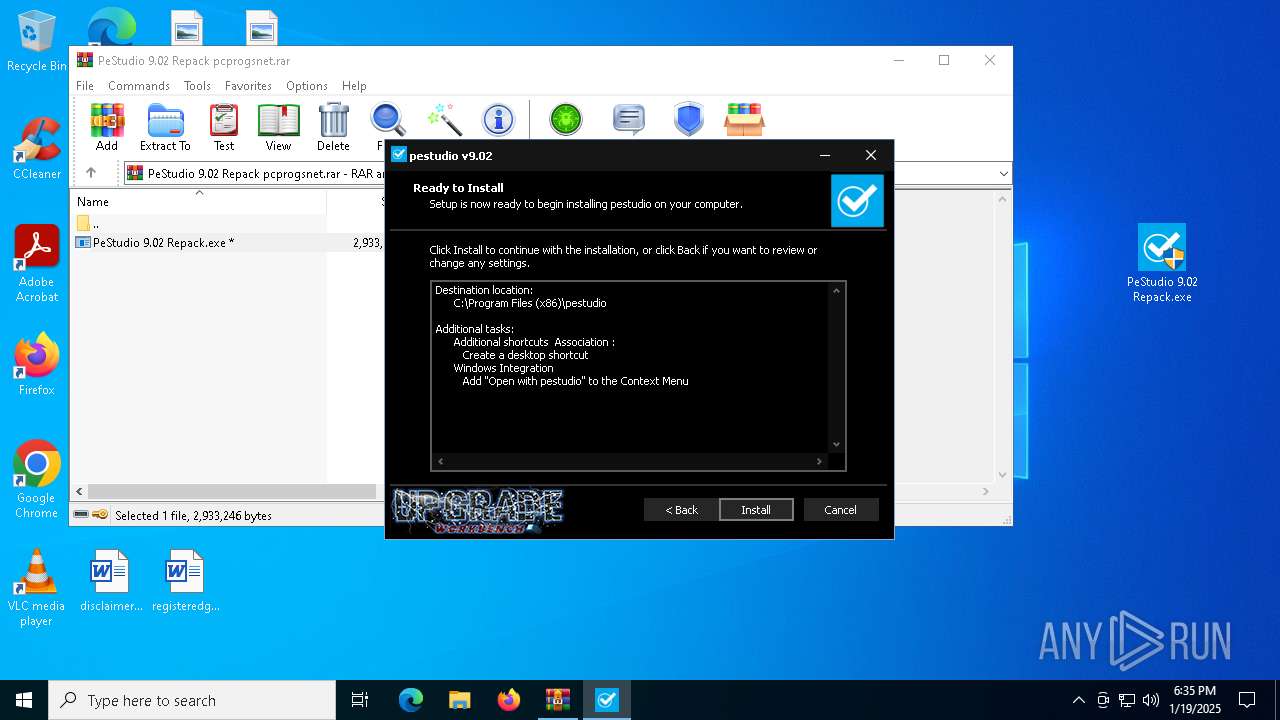This screenshot has width=1280, height=720.
Task: Open the notification center icon
Action: (1247, 700)
